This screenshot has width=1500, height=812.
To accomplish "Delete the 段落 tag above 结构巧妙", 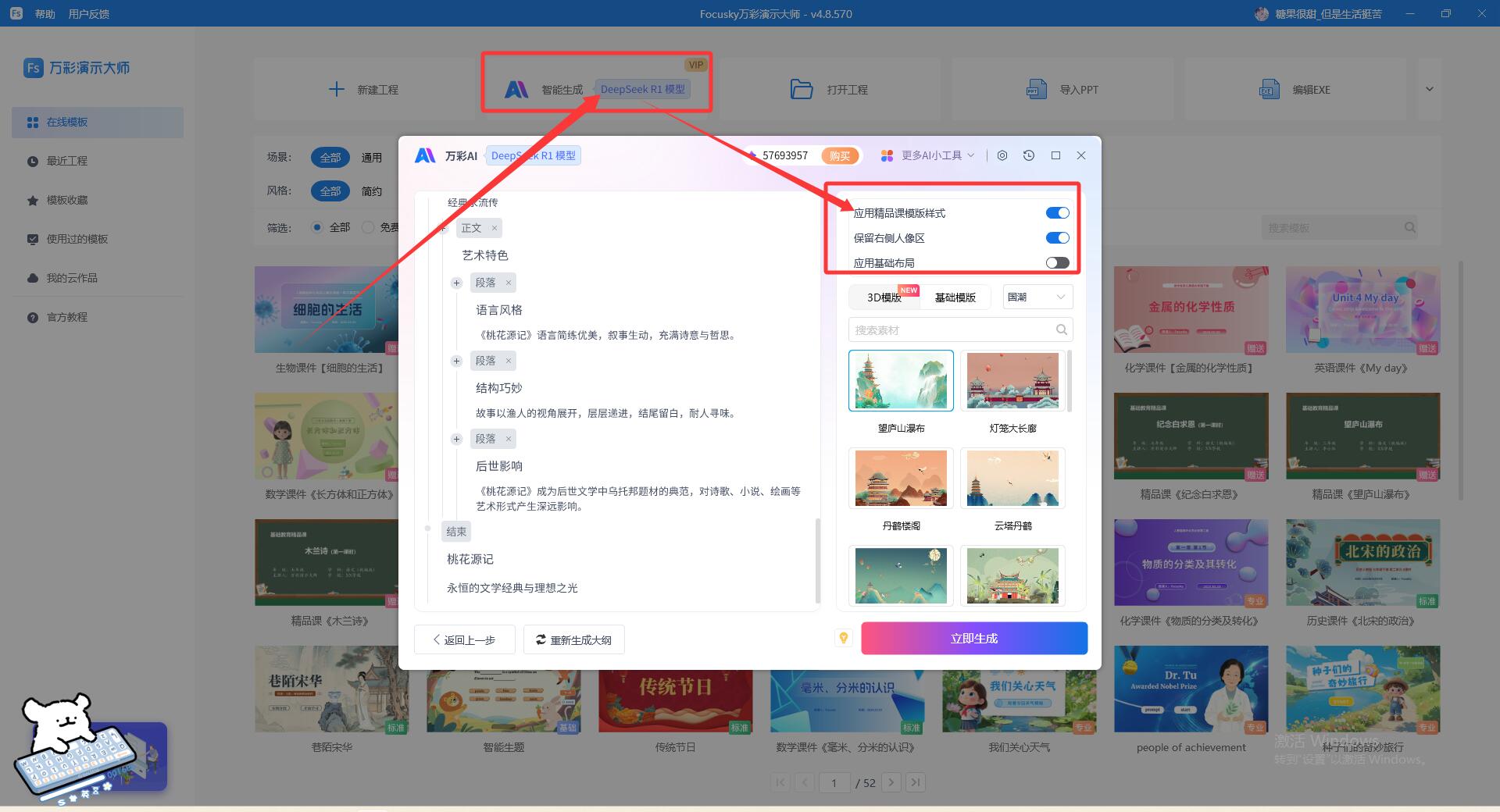I will click(508, 361).
